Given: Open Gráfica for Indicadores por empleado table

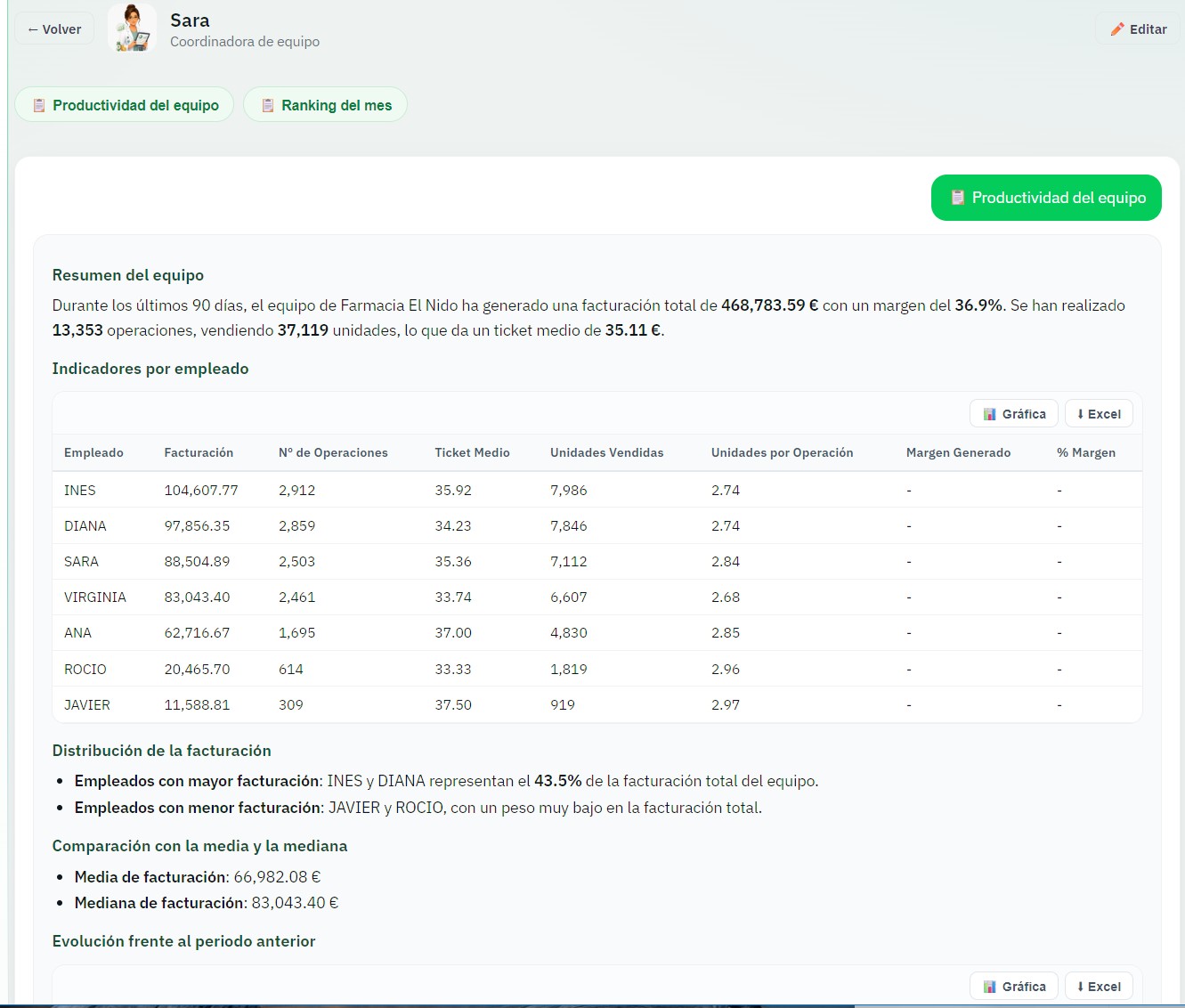Looking at the screenshot, I should tap(1014, 414).
